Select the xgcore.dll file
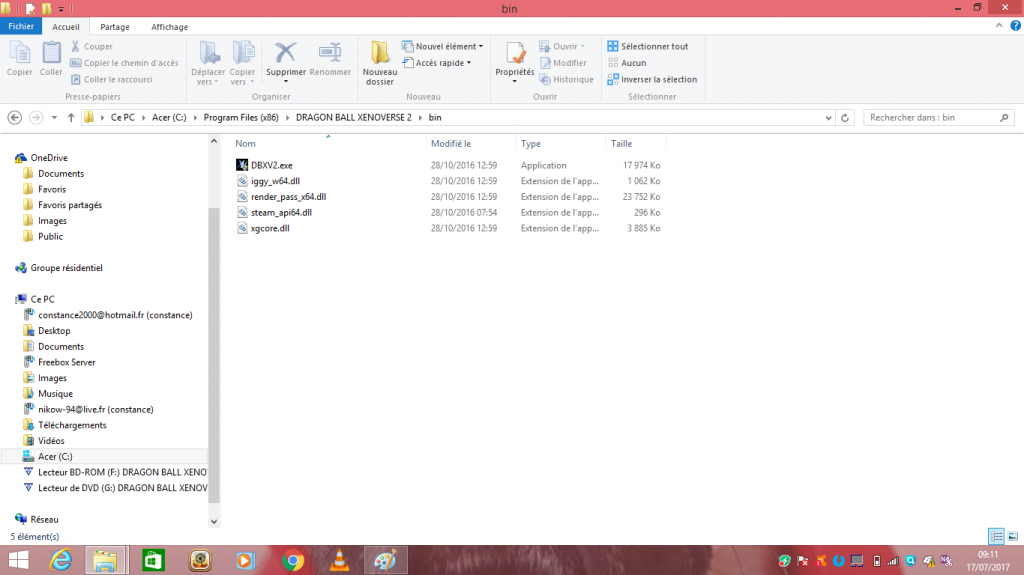Image resolution: width=1024 pixels, height=575 pixels. point(270,228)
